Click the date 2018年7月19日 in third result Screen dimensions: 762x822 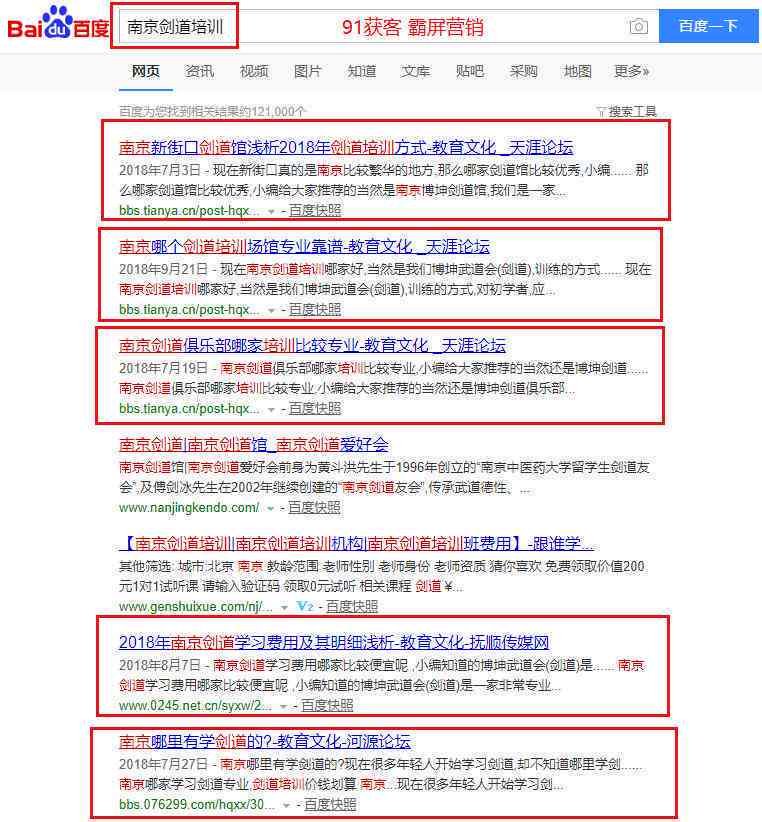(164, 368)
